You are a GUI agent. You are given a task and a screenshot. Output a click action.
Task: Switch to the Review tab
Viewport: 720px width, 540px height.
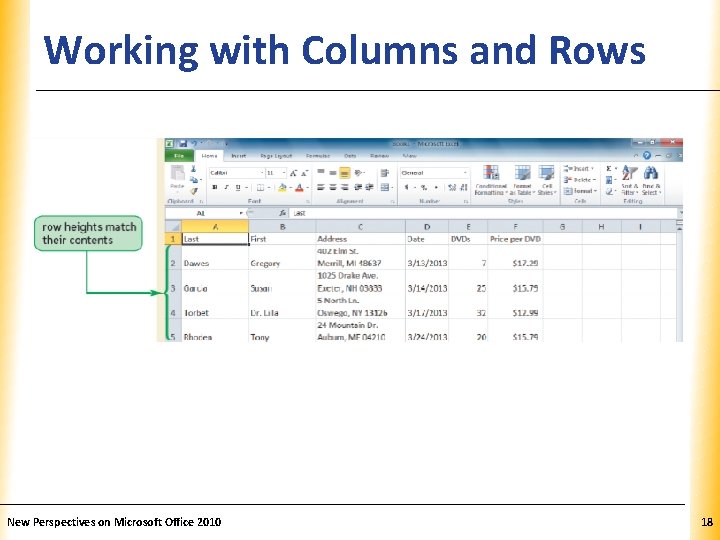379,156
